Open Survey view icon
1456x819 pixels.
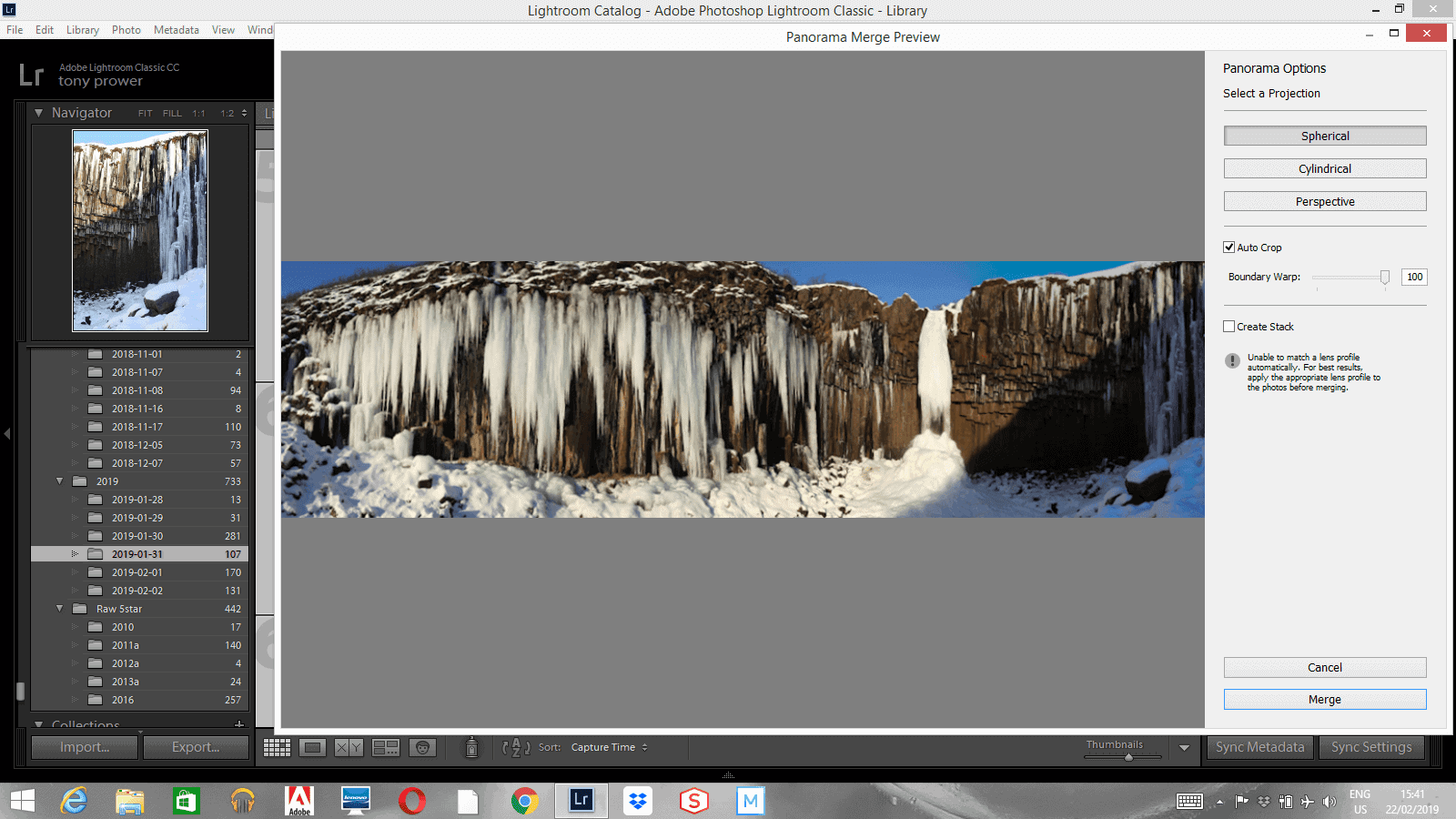tap(386, 747)
